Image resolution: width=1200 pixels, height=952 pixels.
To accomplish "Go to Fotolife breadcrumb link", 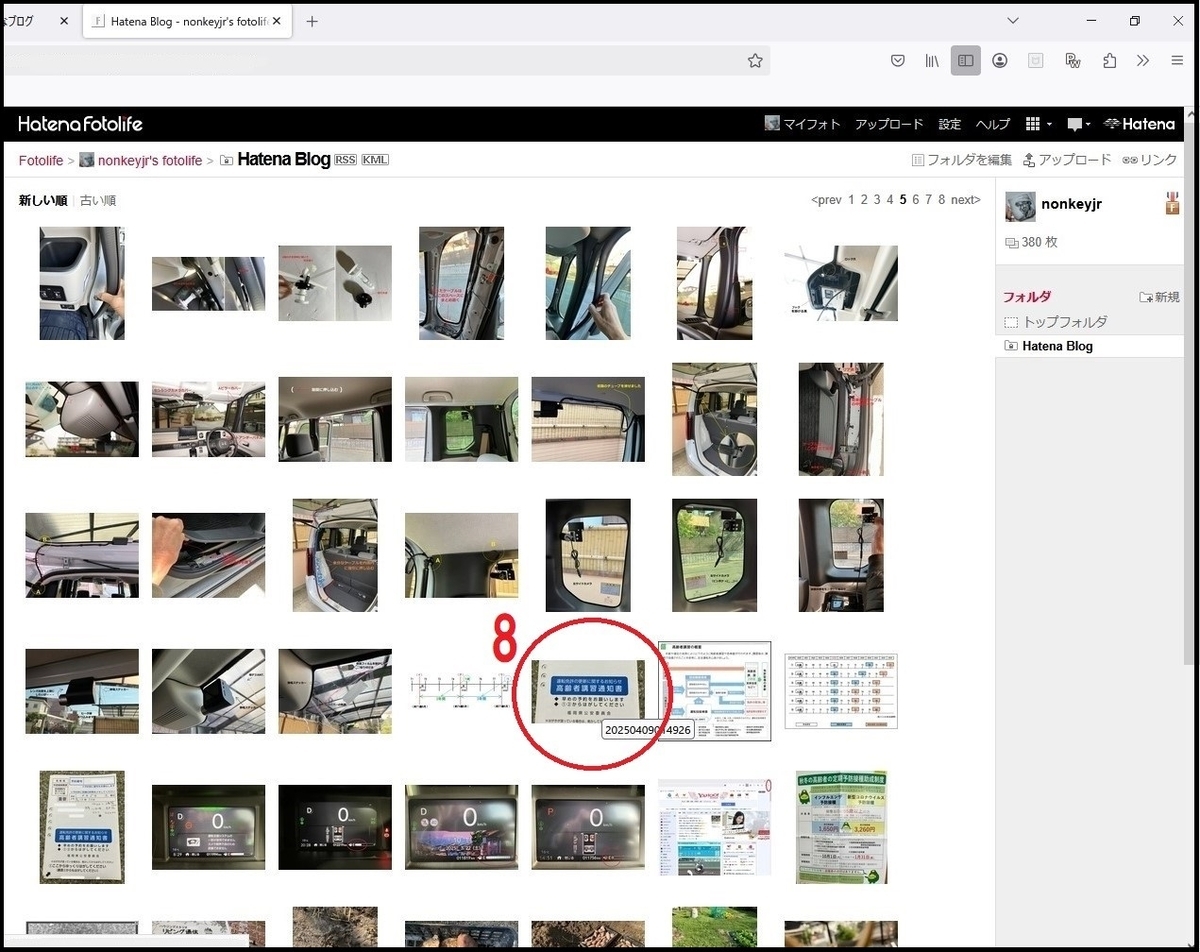I will point(40,160).
